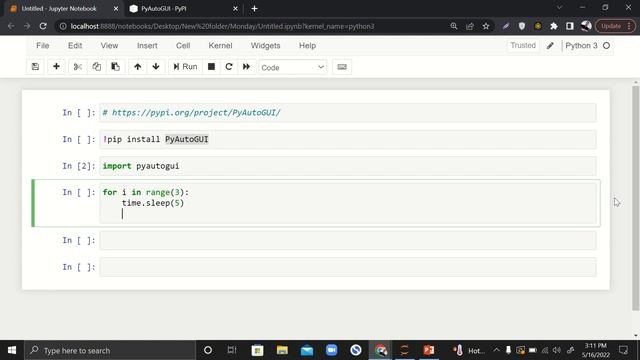Open the Widgets menu
Image resolution: width=640 pixels, height=360 pixels.
265,46
